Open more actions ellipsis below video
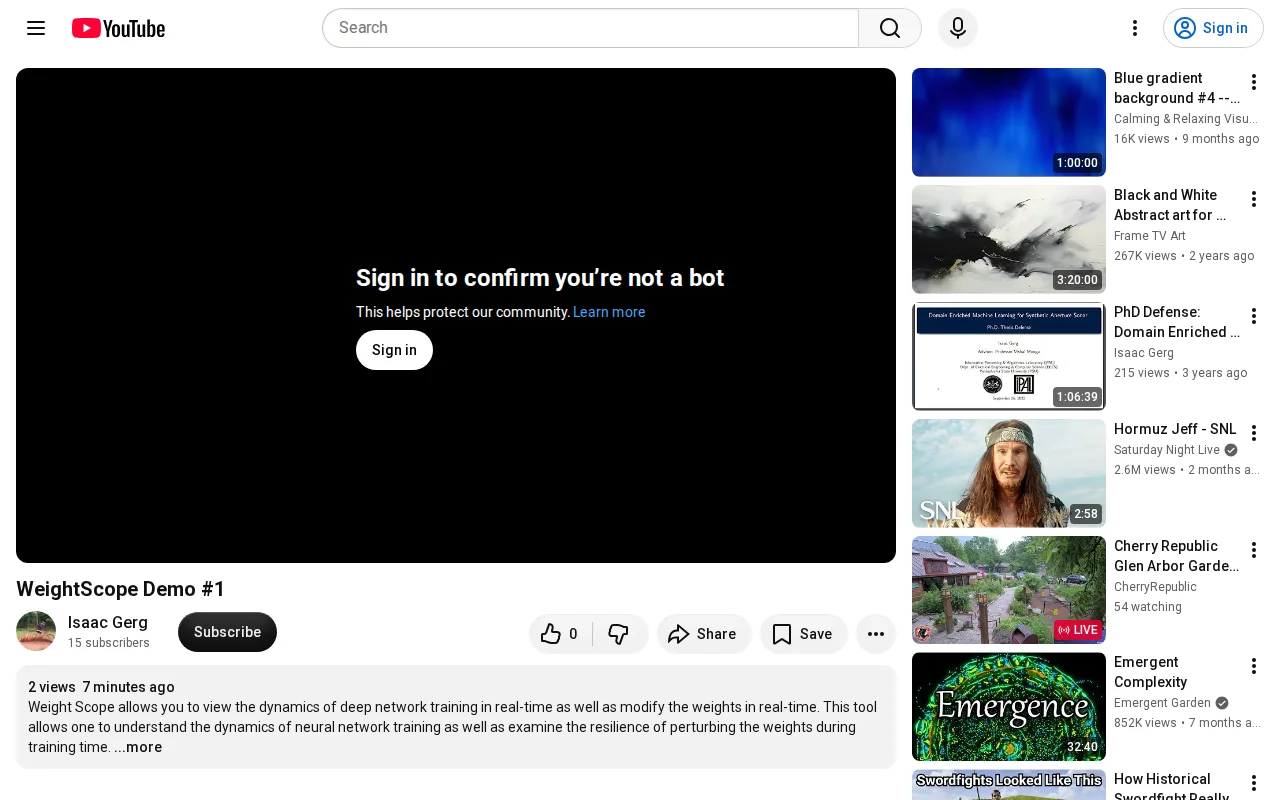 tap(876, 634)
